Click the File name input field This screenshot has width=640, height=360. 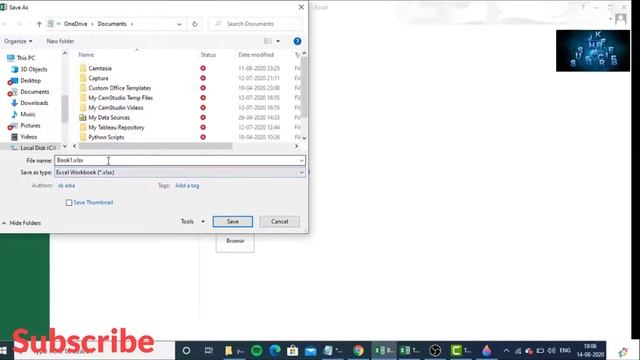[176, 160]
